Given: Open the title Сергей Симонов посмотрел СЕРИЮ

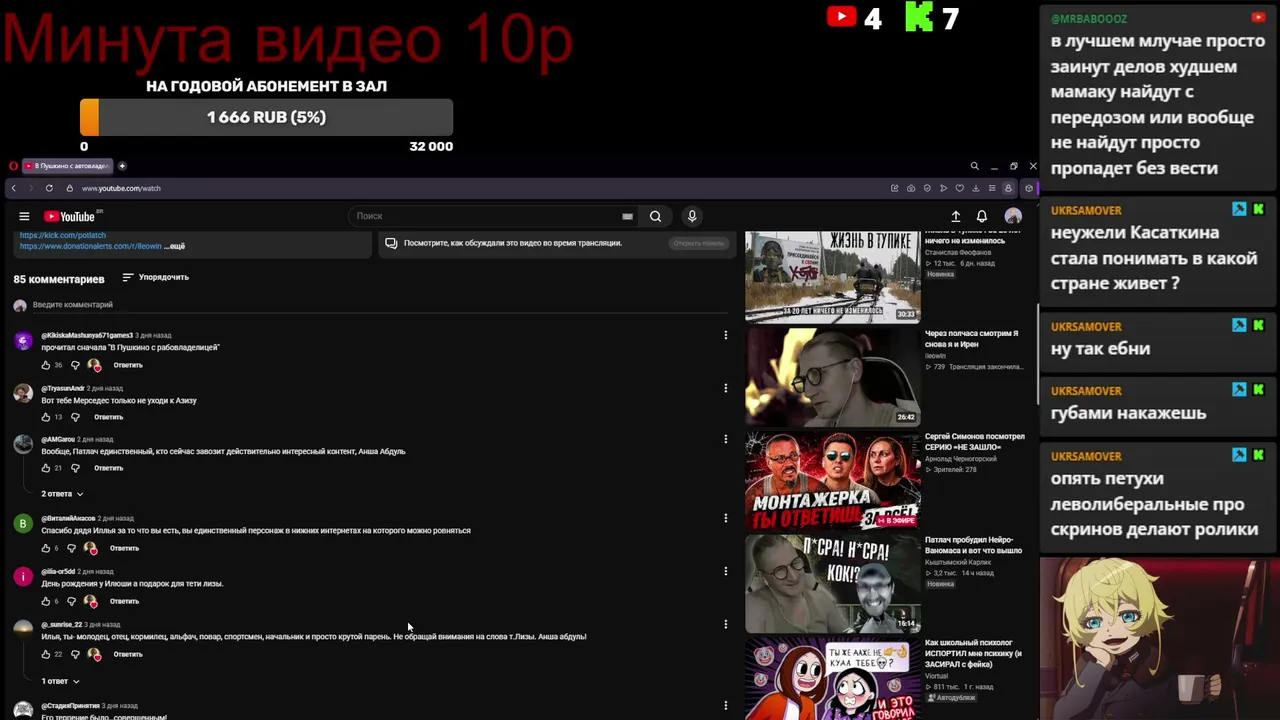Looking at the screenshot, I should [974, 442].
